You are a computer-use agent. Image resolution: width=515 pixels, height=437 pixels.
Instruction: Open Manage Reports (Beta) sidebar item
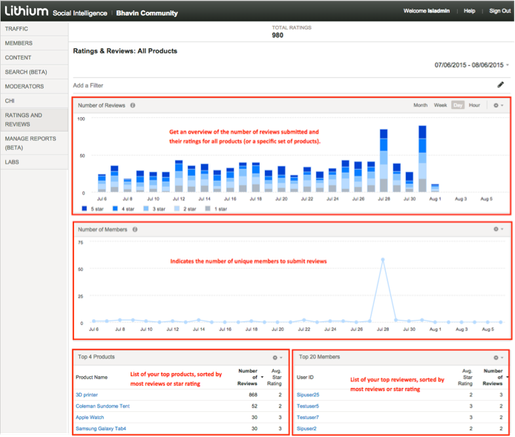pos(34,143)
